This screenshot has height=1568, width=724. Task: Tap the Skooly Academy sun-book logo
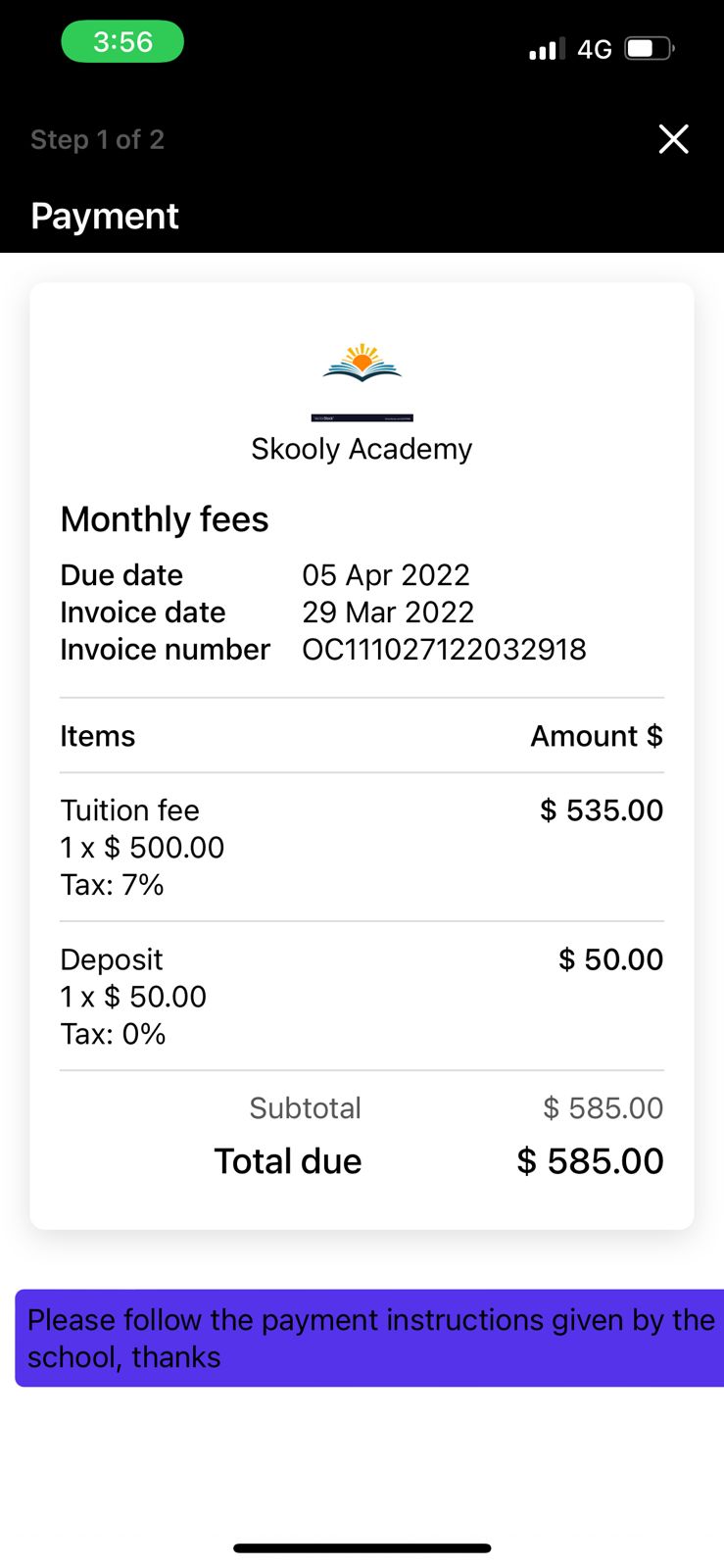(362, 363)
